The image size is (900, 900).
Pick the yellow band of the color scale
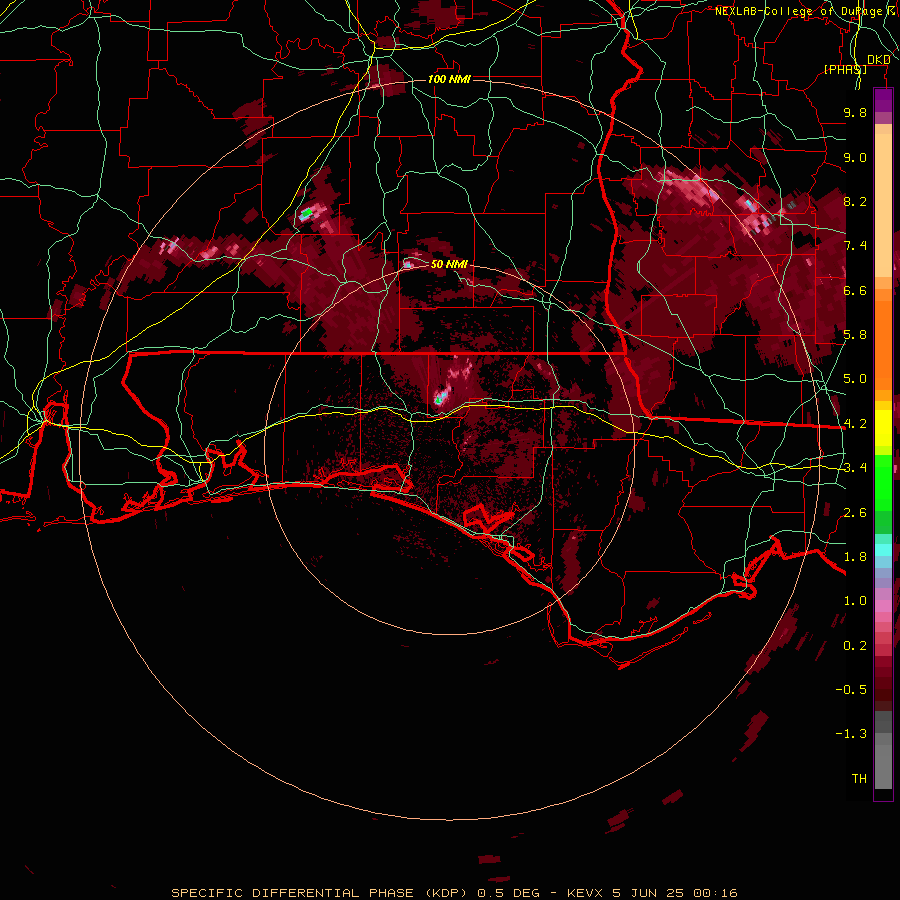tap(883, 428)
